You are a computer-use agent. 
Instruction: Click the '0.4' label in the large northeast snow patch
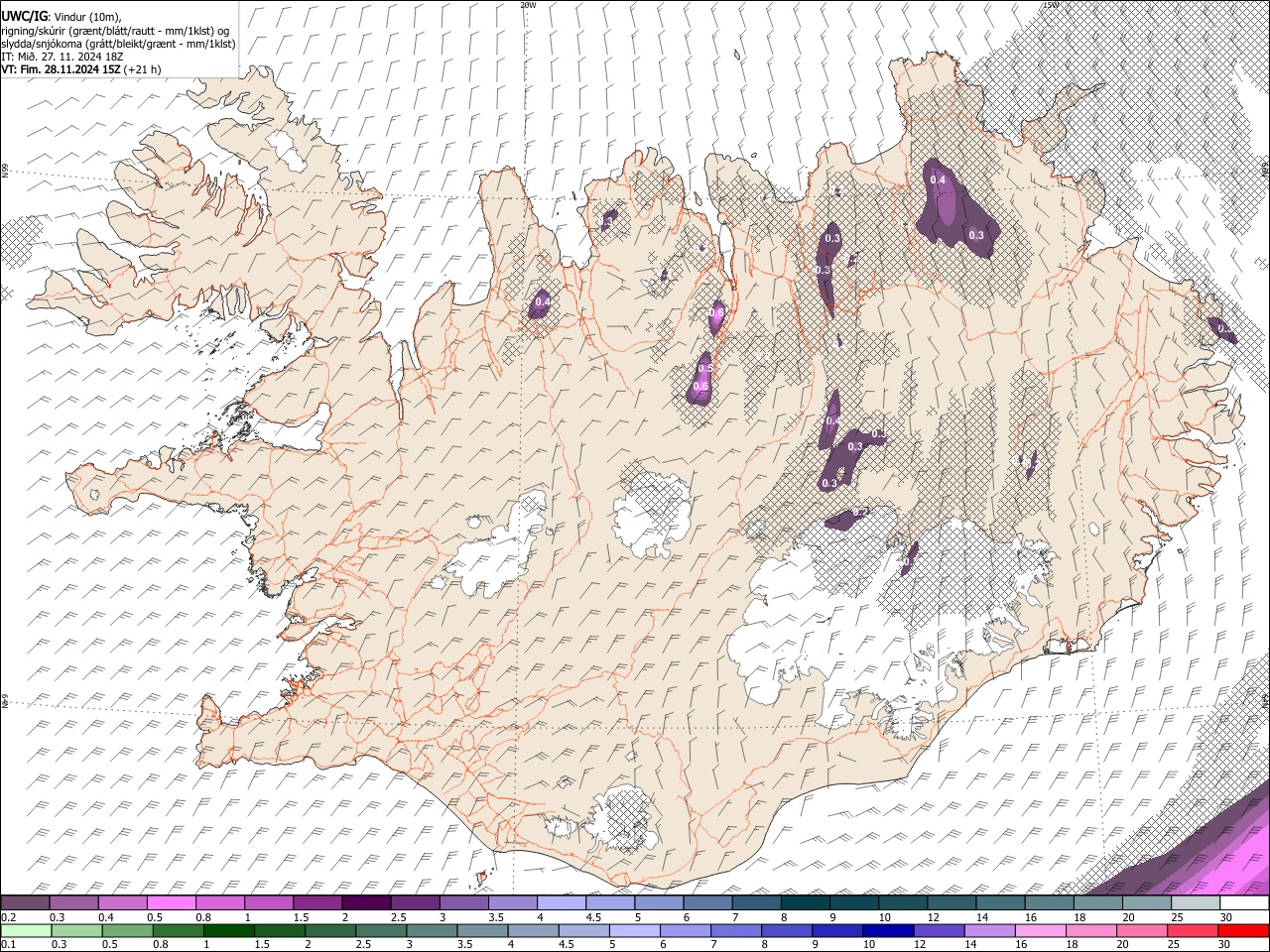pyautogui.click(x=938, y=179)
